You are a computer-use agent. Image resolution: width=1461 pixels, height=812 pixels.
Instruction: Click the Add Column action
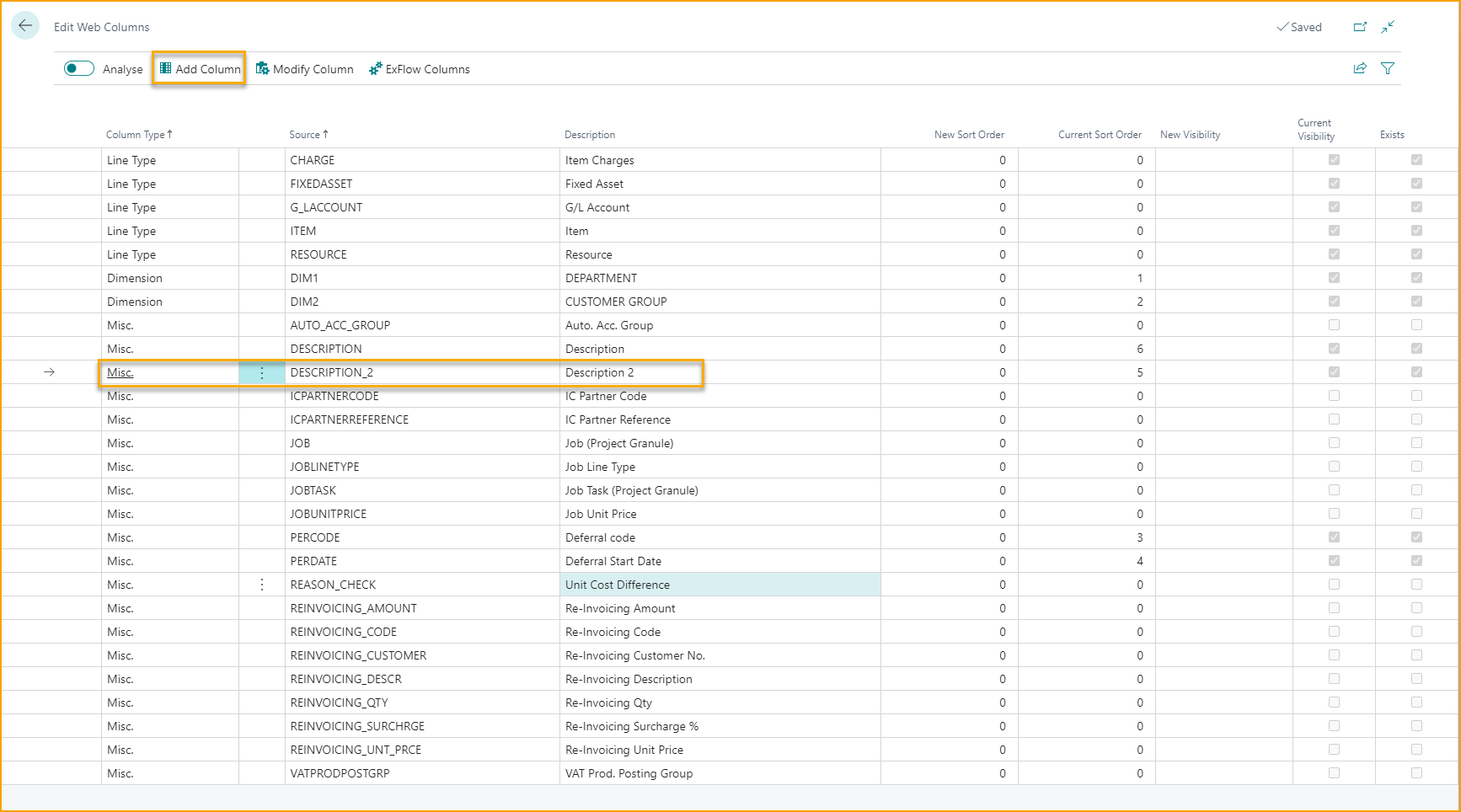coord(200,69)
